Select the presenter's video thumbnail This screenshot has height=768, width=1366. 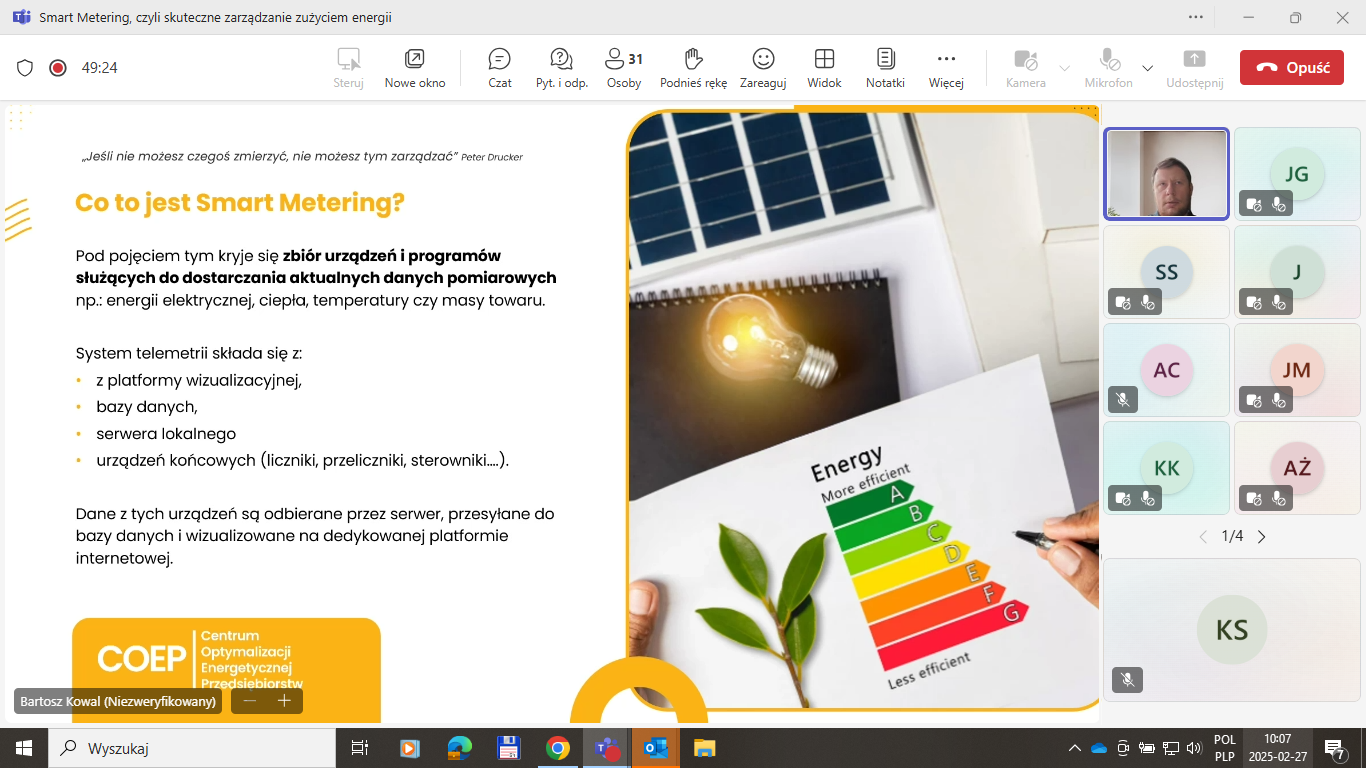[1166, 174]
